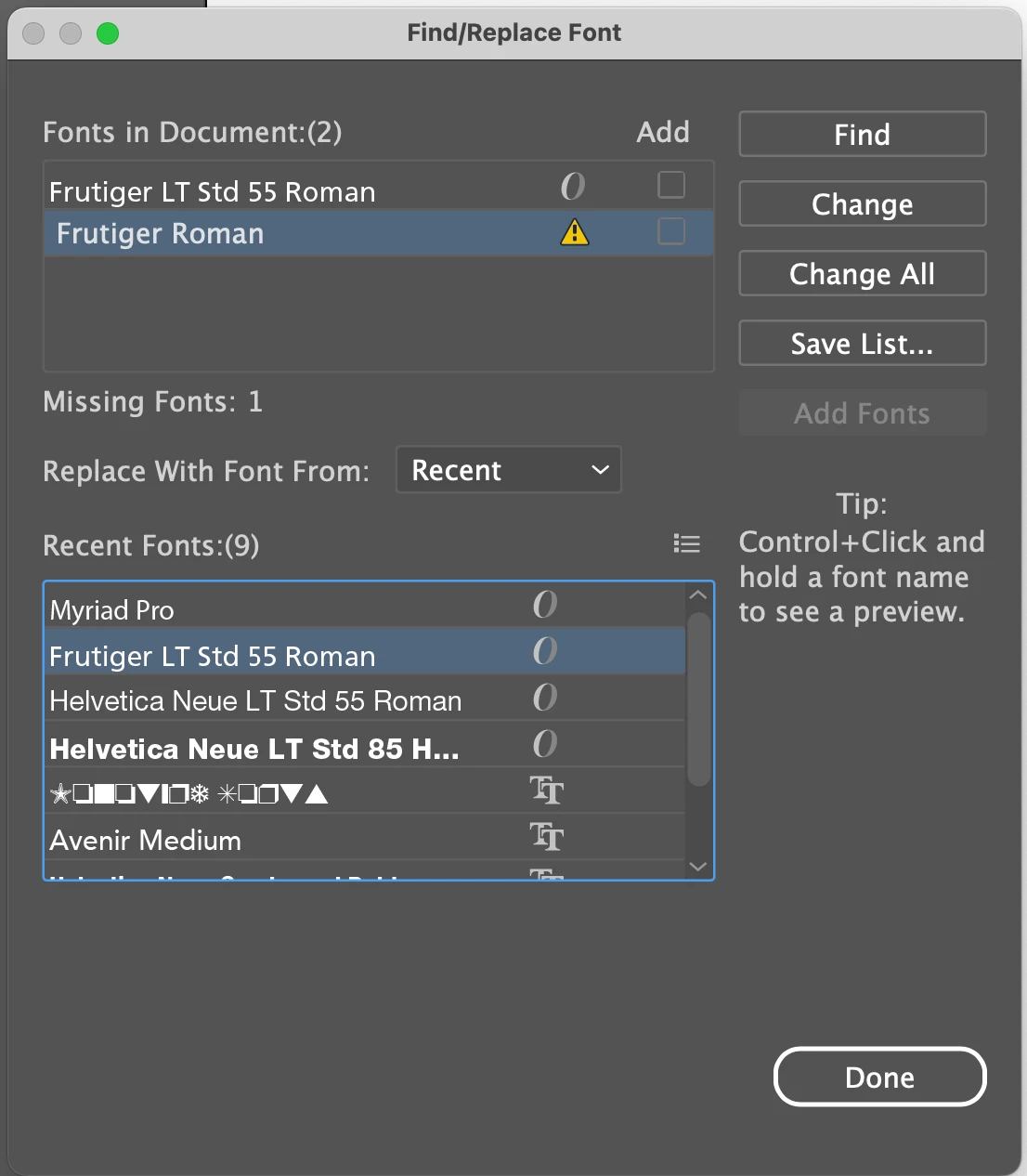
Task: Select Myriad Pro in recent fonts
Action: pos(365,606)
